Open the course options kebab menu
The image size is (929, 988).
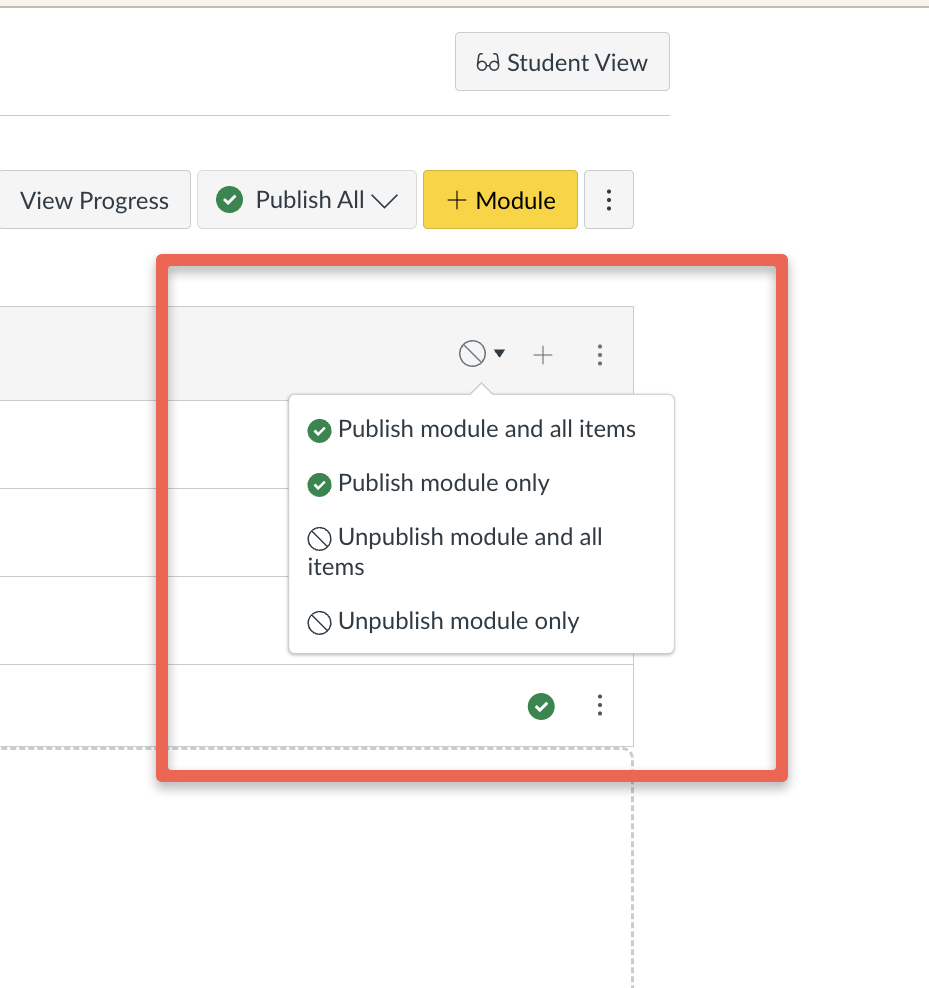[x=609, y=199]
